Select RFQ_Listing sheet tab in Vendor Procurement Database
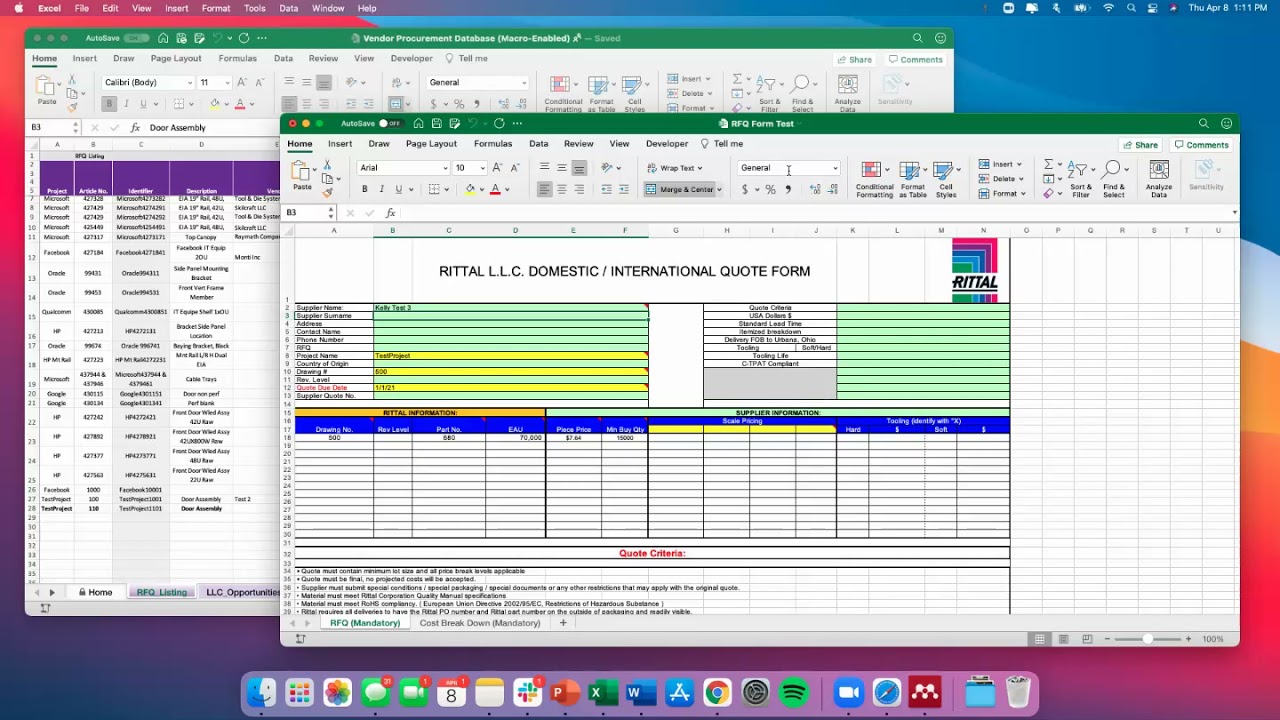The height and width of the screenshot is (720, 1280). 162,592
